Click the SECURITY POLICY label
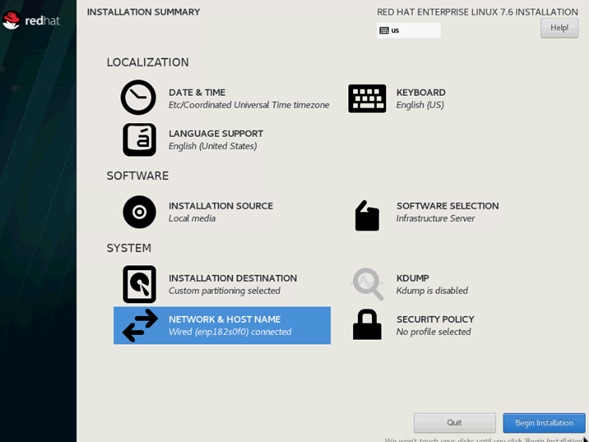This screenshot has height=442, width=589. point(435,319)
